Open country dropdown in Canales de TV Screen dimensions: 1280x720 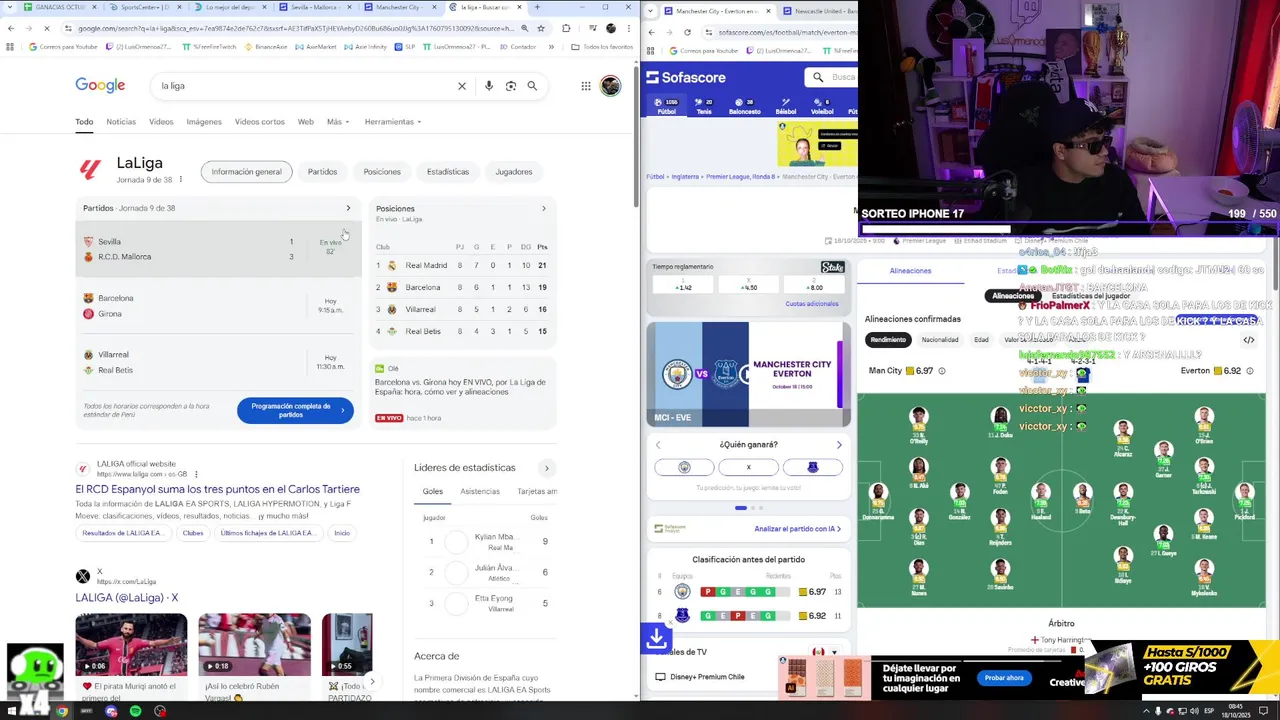(x=826, y=652)
